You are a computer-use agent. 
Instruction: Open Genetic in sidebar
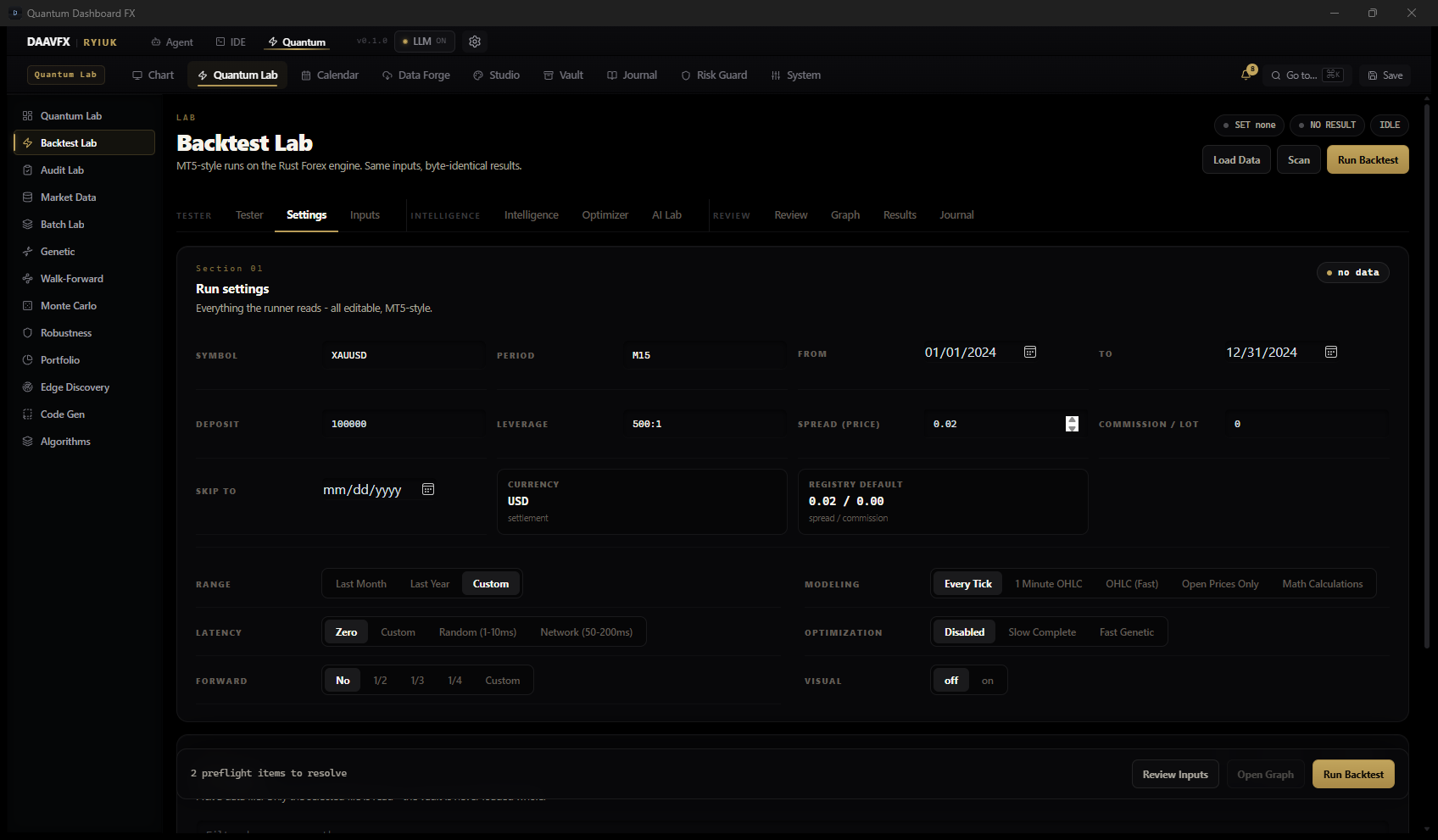(85, 252)
